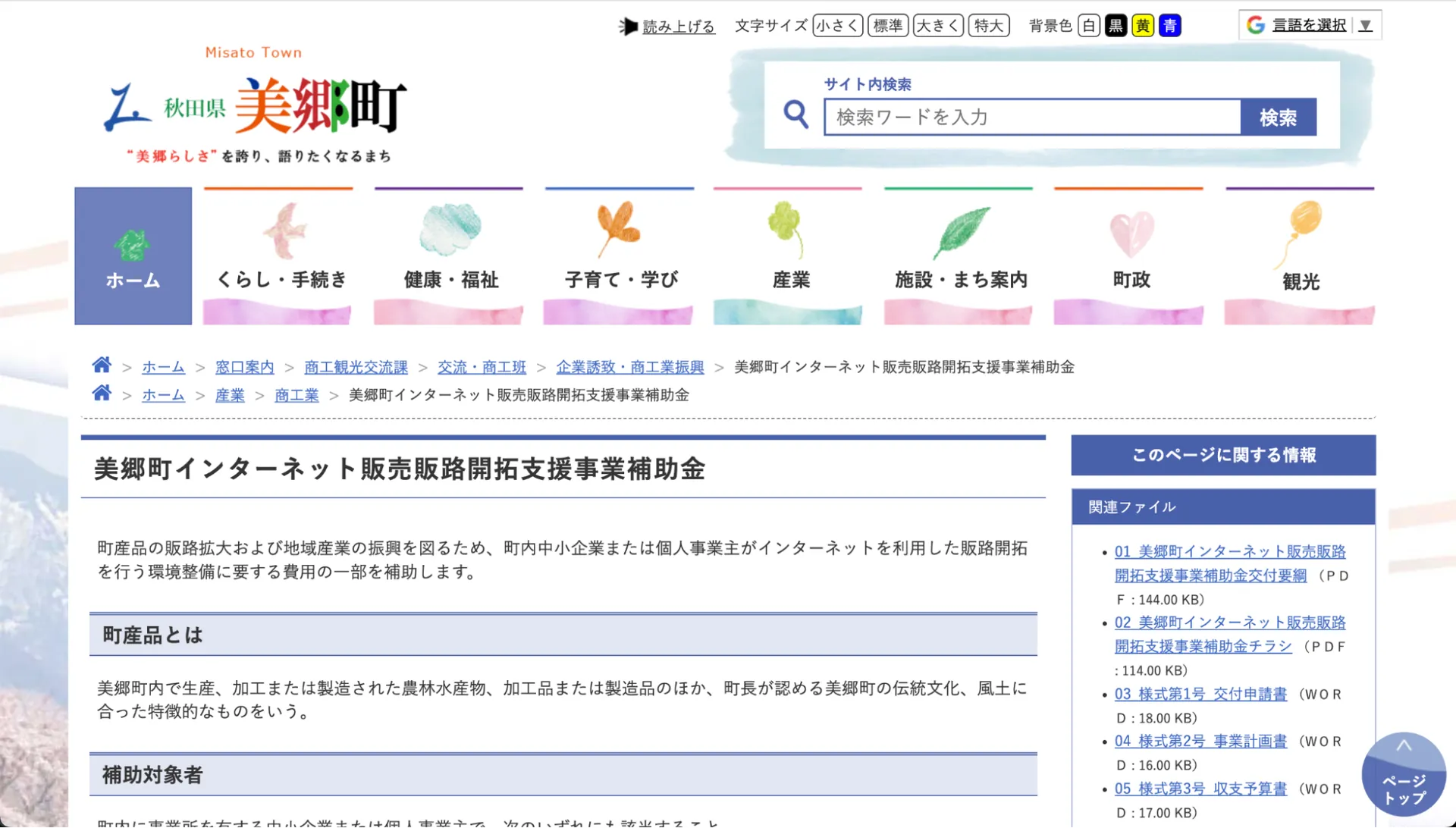
Task: Open file 03 様式第1号 交付申請書
Action: (1200, 694)
